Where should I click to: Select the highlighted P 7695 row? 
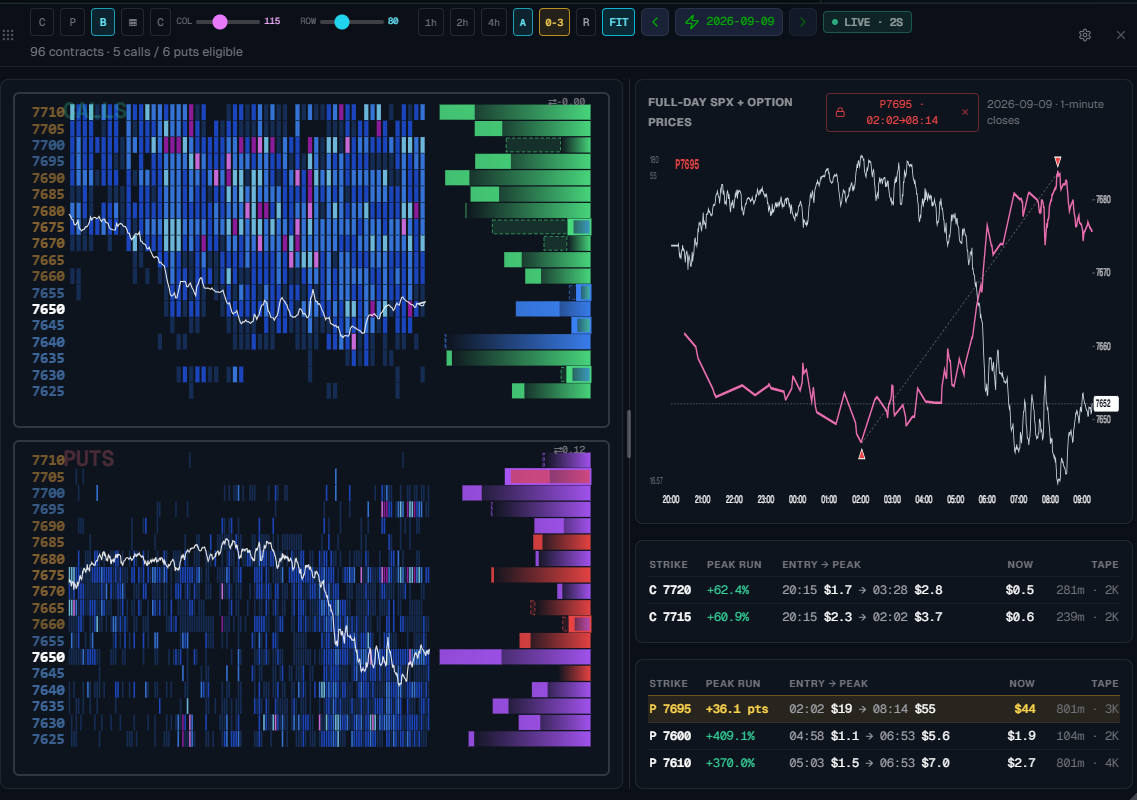[x=883, y=709]
